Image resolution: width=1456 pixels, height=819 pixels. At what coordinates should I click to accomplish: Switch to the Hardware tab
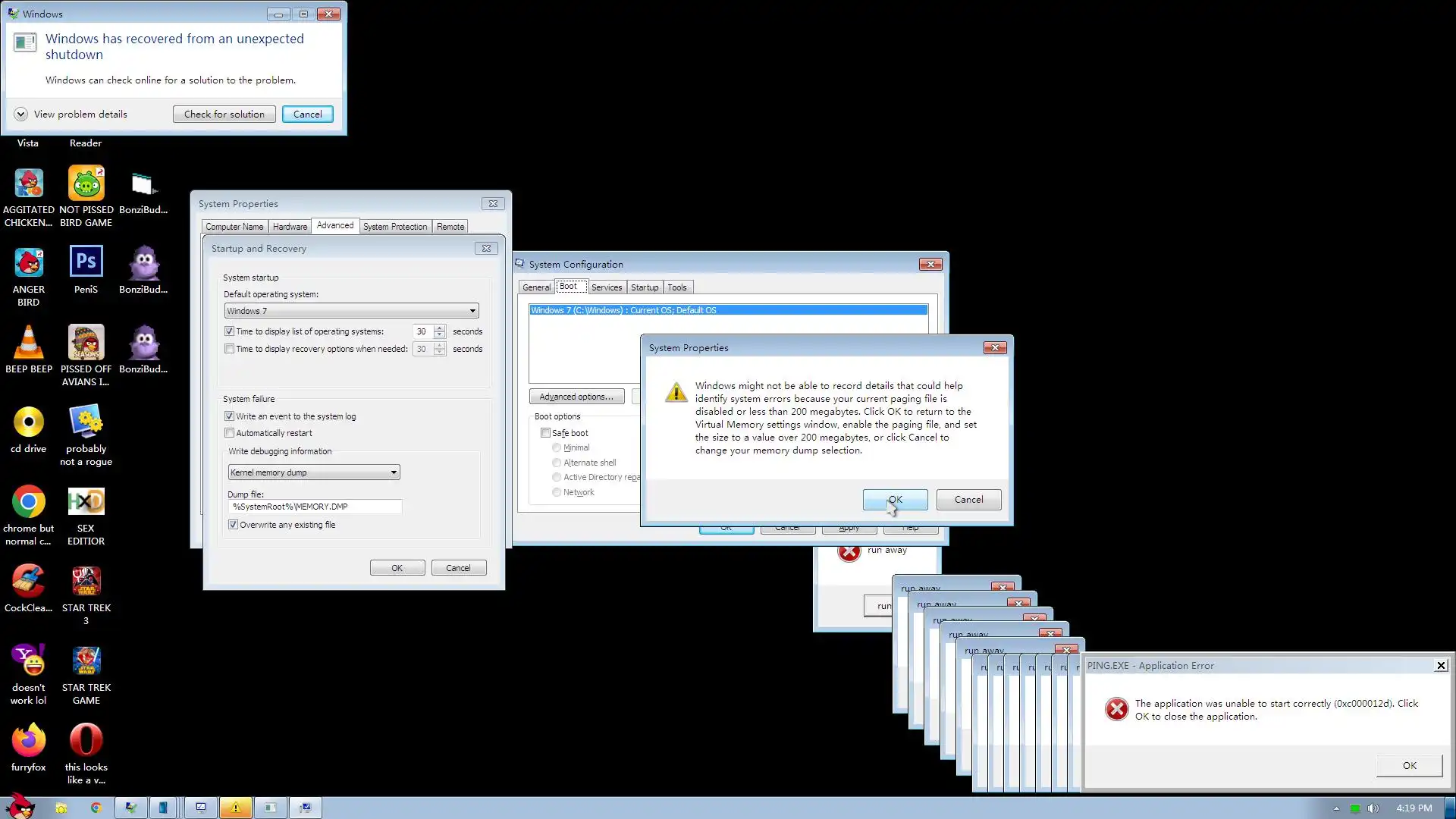(290, 227)
